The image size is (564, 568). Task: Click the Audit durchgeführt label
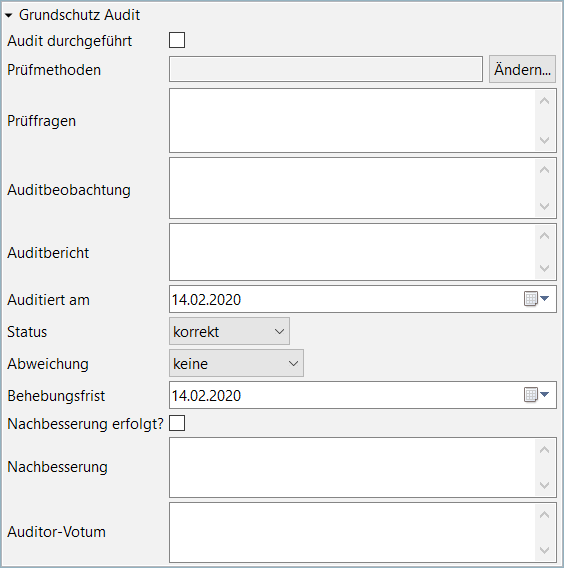70,41
